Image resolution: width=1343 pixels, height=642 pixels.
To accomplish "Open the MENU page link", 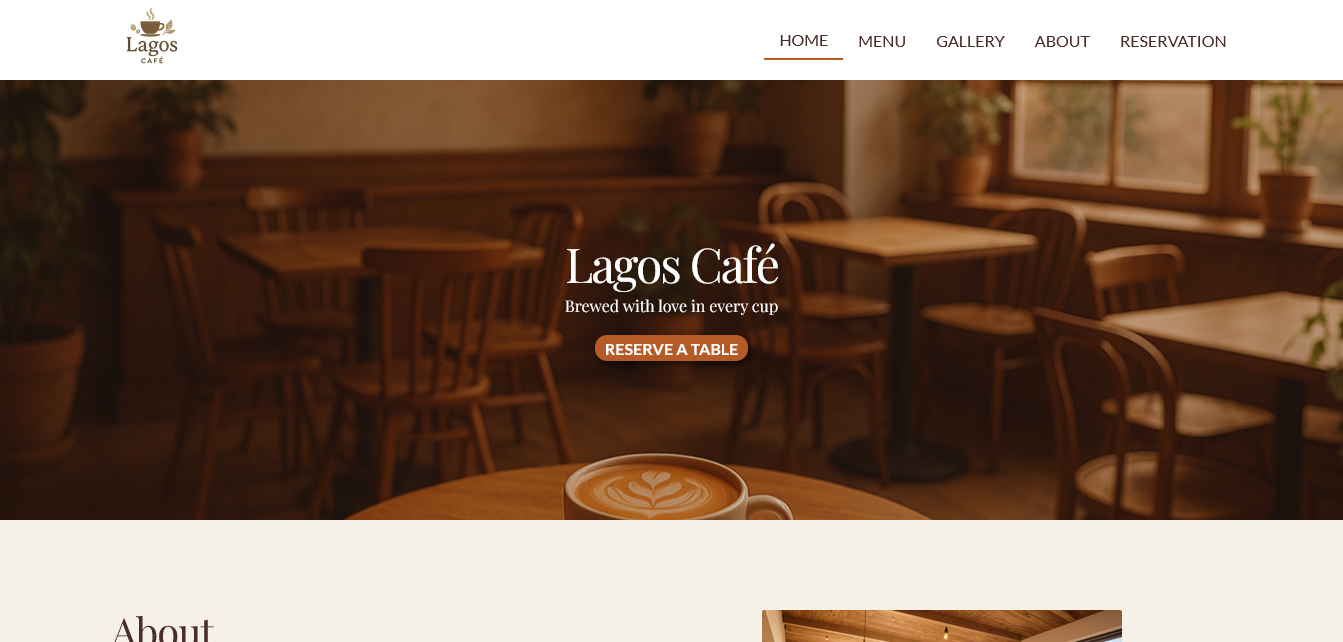I will pos(882,41).
